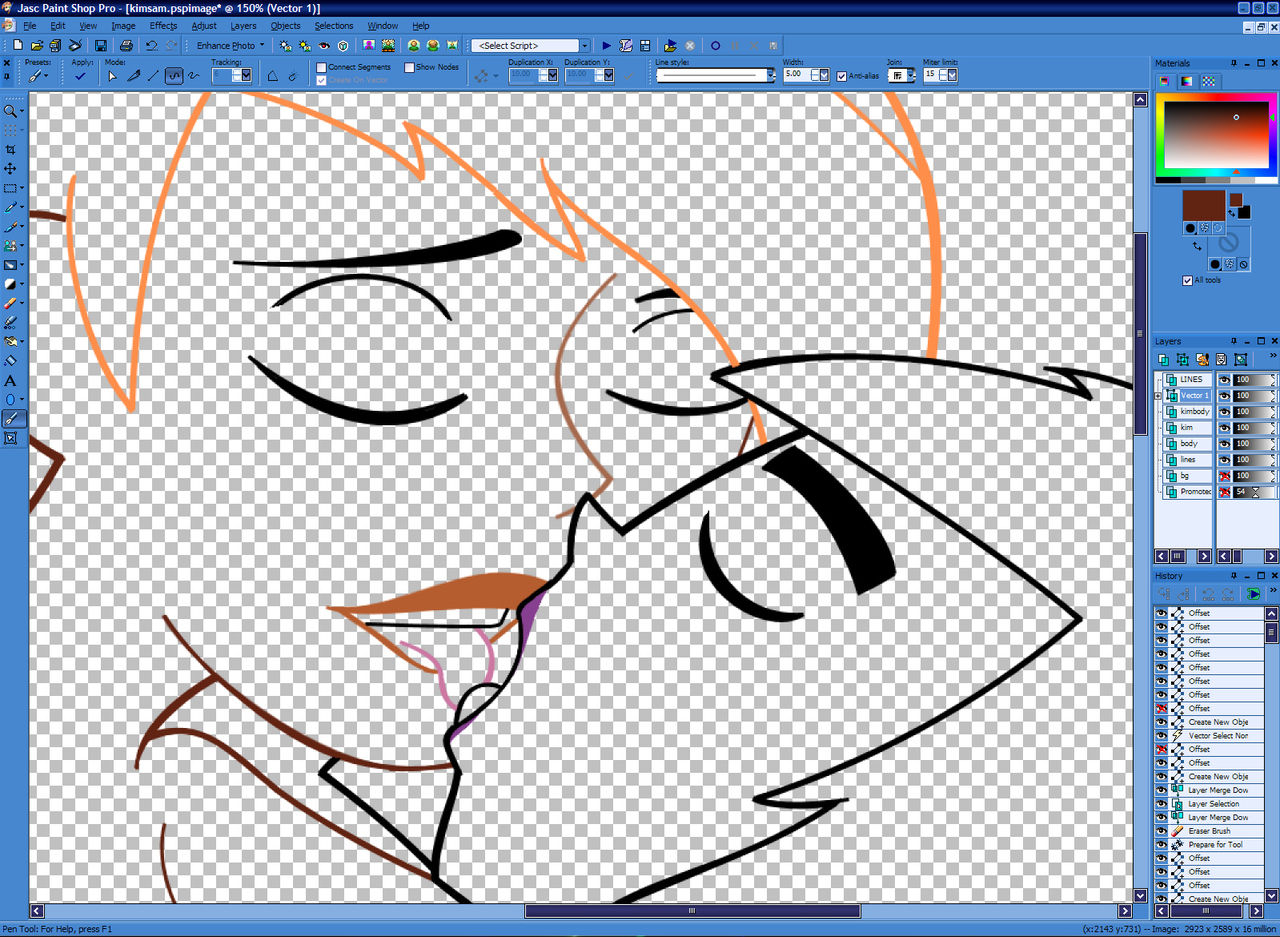Click the Prepare for Tool history entry
The height and width of the screenshot is (937, 1280).
tap(1217, 845)
